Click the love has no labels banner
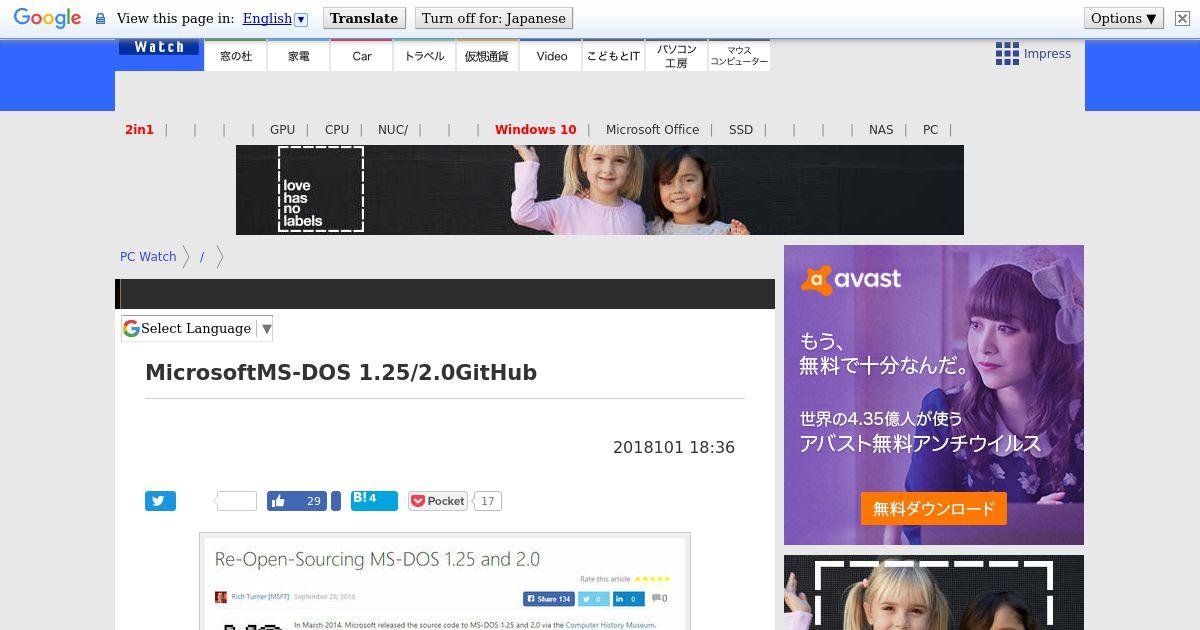Screen dimensions: 1200x630 (600, 190)
